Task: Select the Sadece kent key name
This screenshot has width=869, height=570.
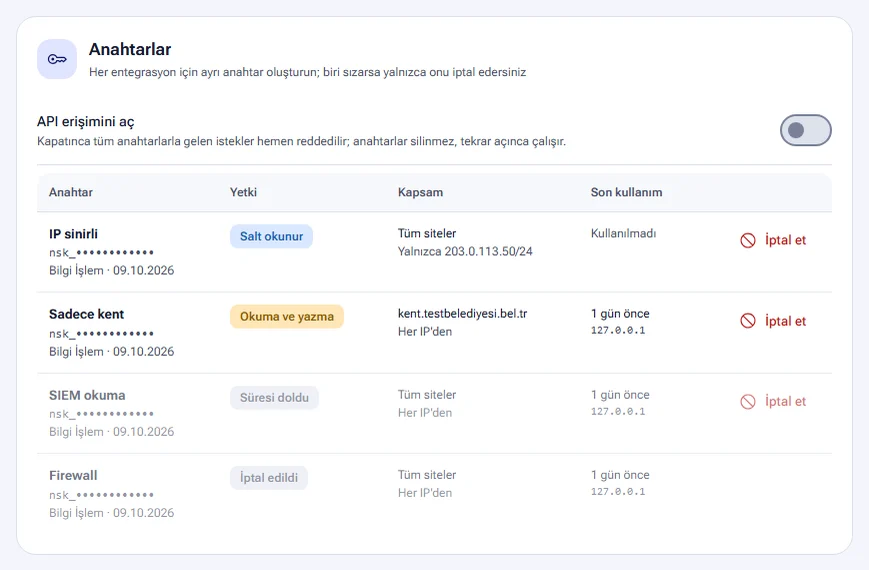Action: click(86, 314)
